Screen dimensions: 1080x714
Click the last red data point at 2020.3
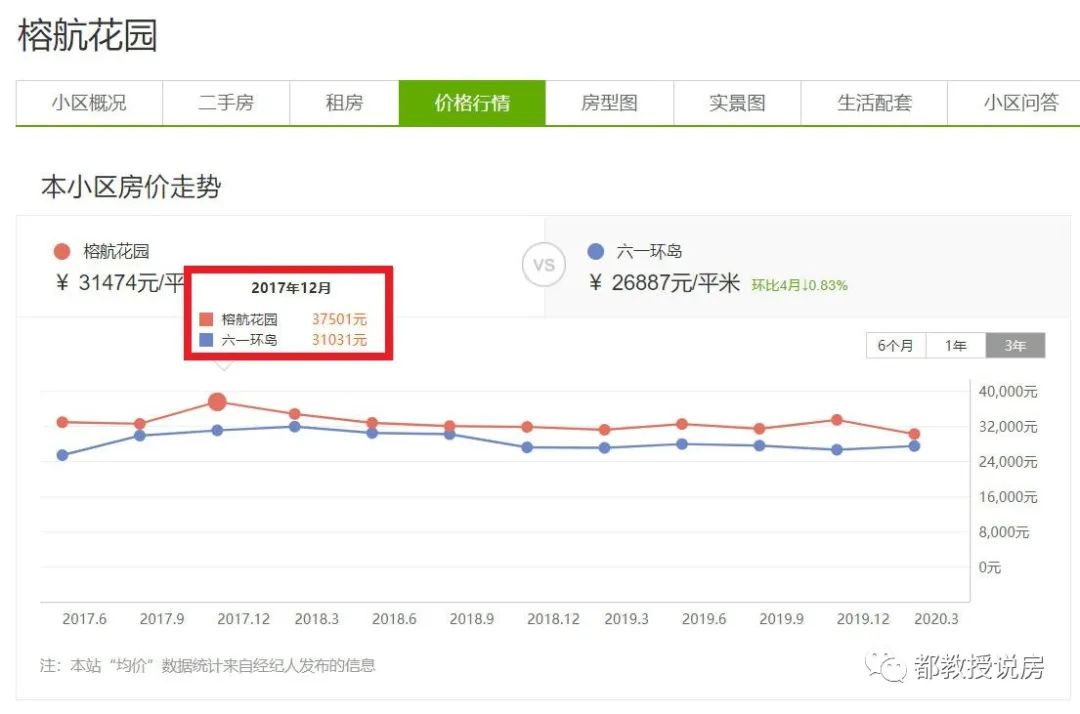tap(916, 433)
